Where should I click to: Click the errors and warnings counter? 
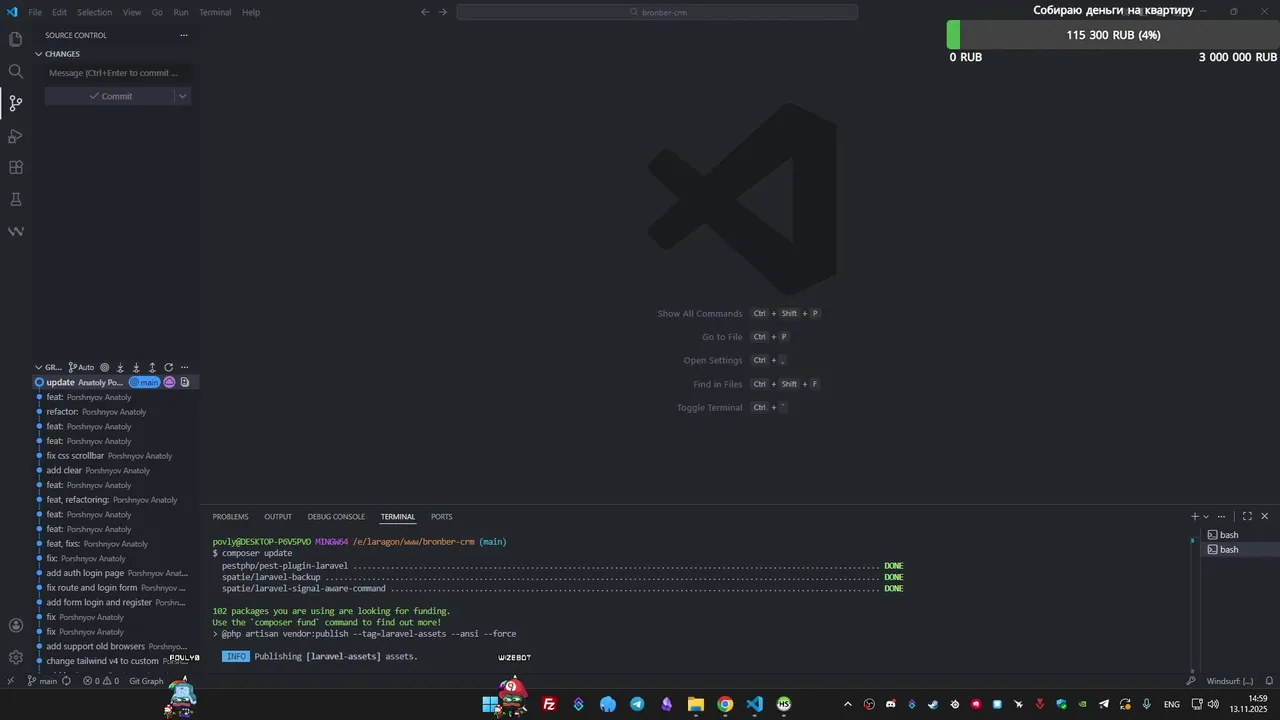(x=101, y=681)
